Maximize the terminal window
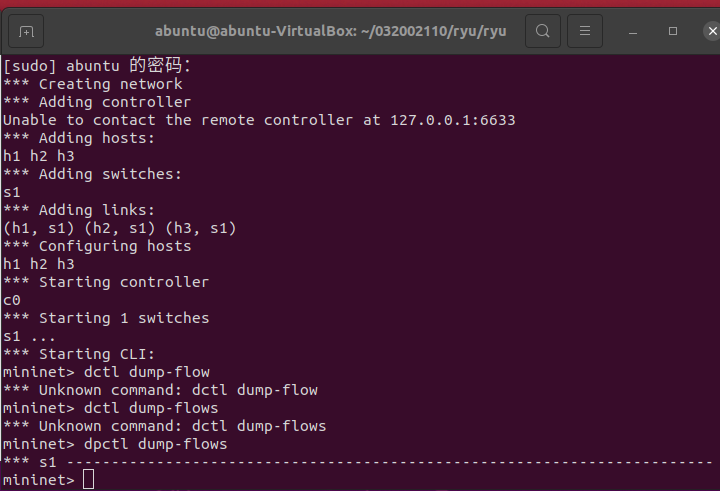 tap(673, 31)
